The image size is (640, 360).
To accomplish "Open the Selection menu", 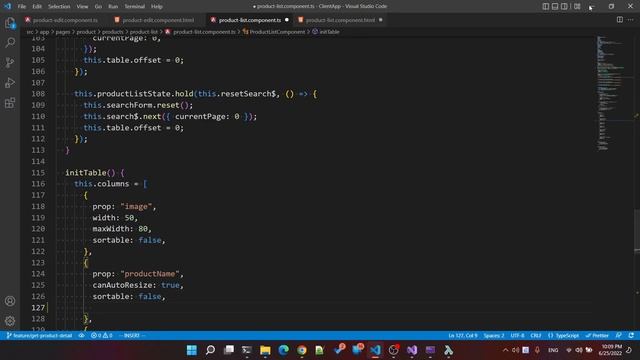I will (59, 7).
